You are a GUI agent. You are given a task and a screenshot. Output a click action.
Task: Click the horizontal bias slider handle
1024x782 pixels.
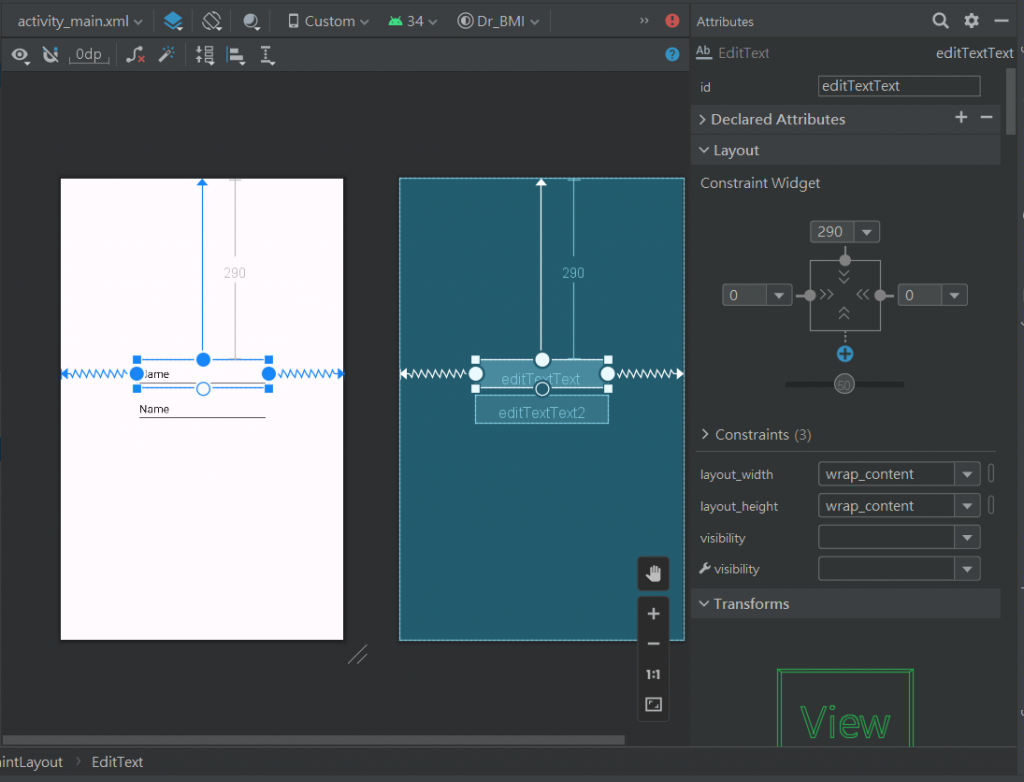844,385
